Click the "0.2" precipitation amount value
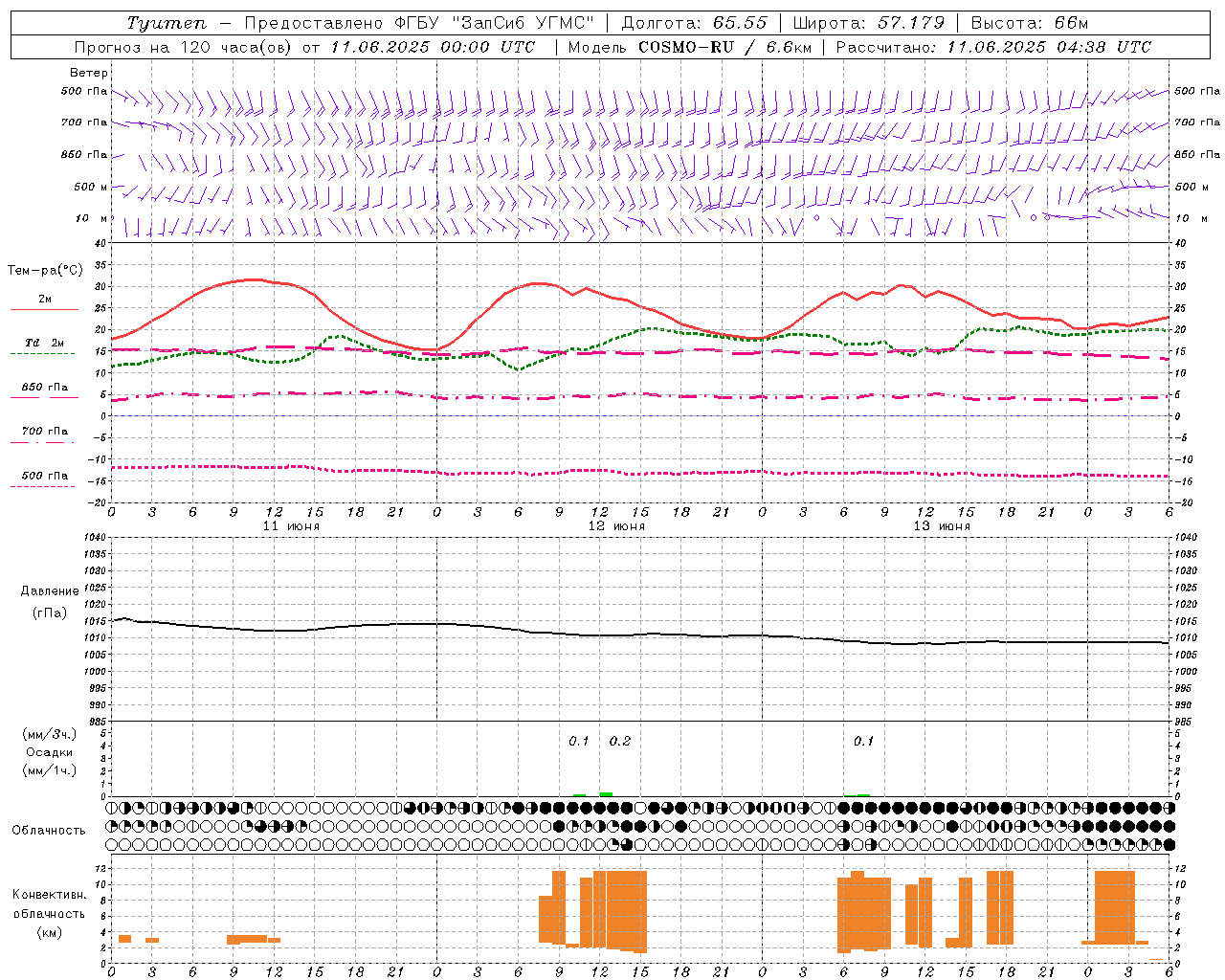The image size is (1225, 980). click(x=620, y=741)
